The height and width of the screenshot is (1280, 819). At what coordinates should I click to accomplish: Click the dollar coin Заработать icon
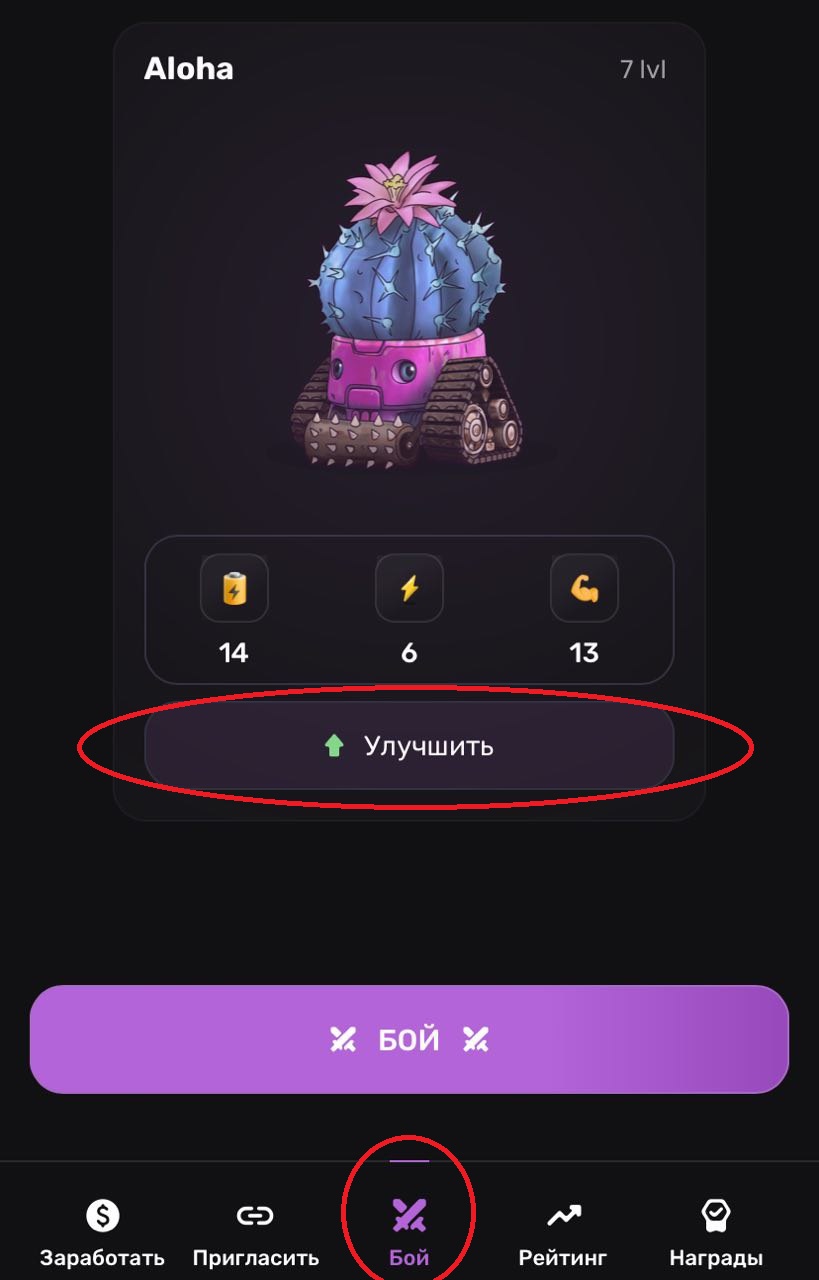pyautogui.click(x=102, y=1215)
